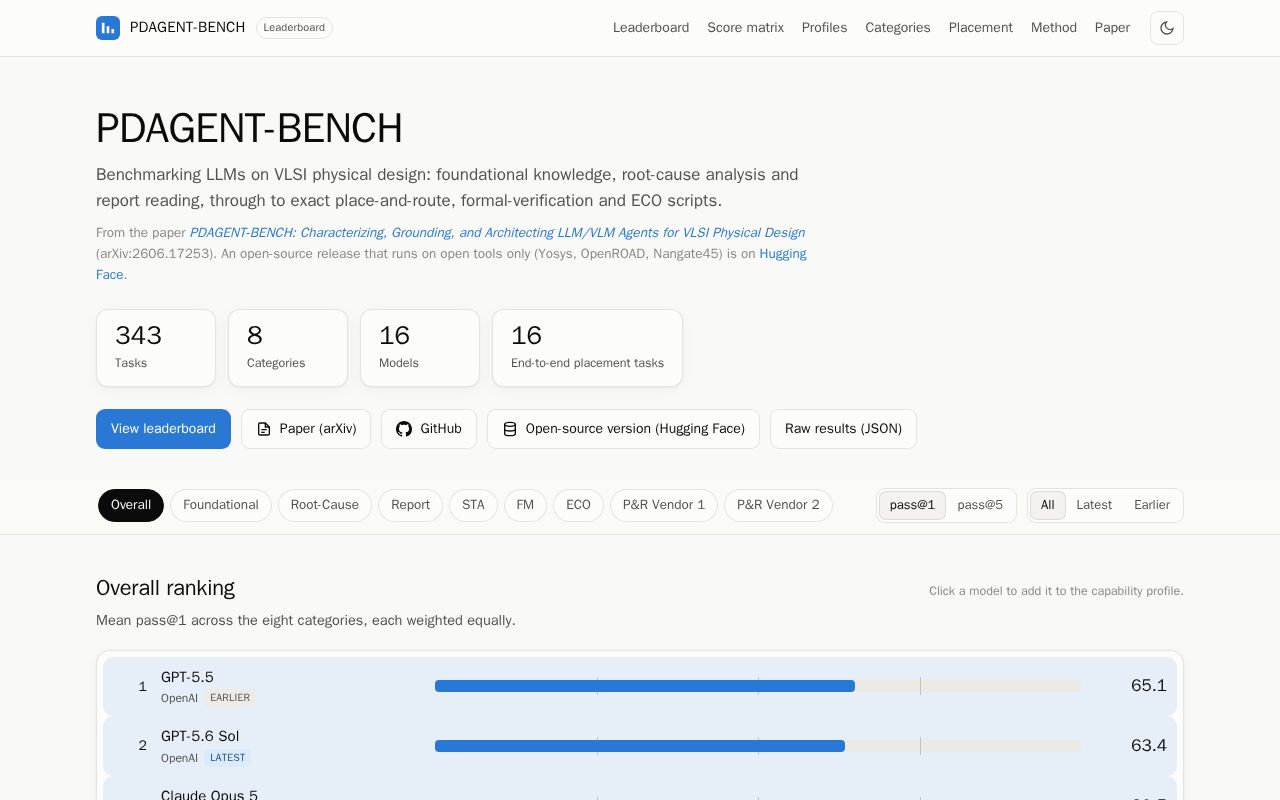Open the Leaderboard nav item

point(651,28)
